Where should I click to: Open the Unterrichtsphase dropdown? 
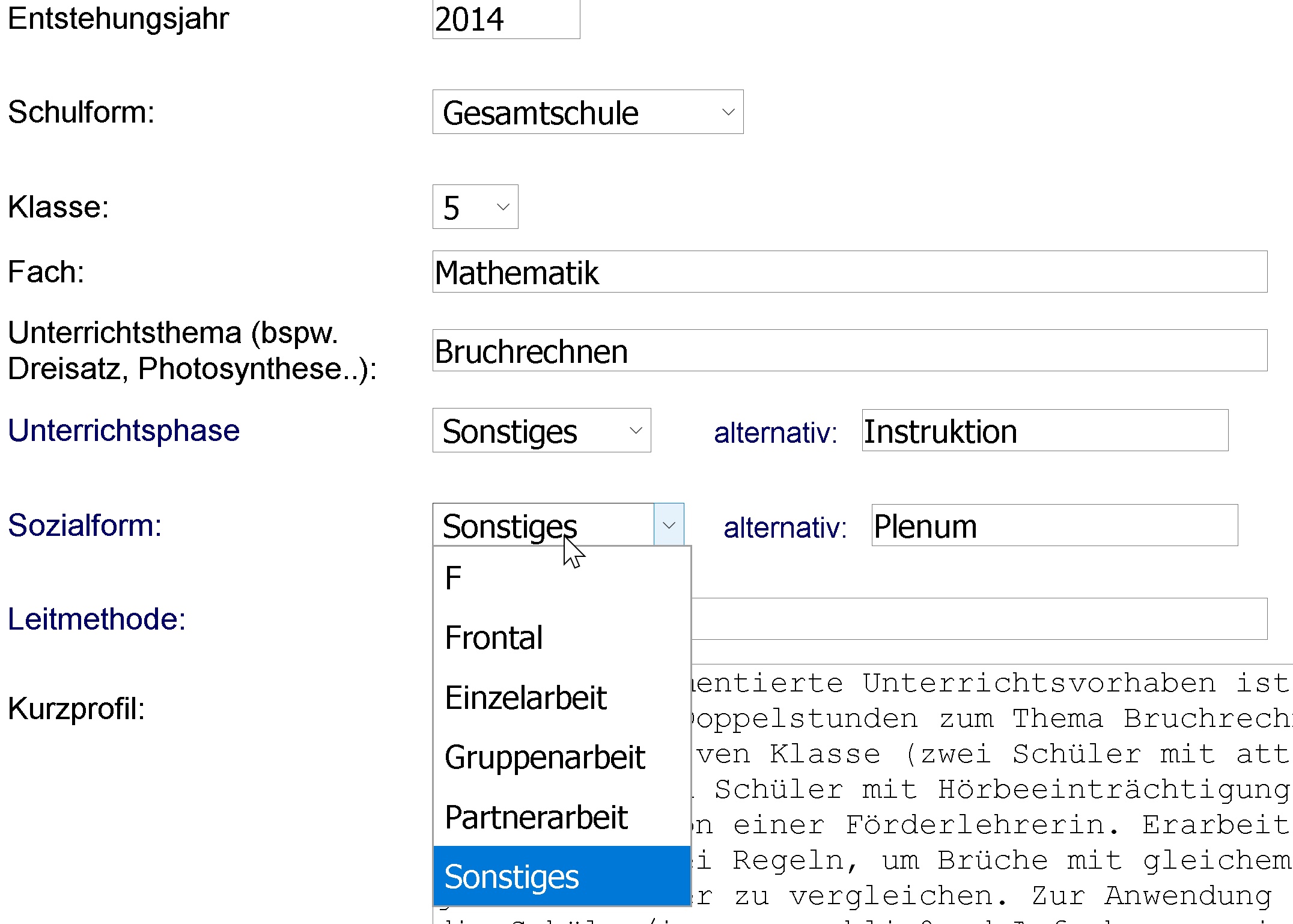click(541, 431)
